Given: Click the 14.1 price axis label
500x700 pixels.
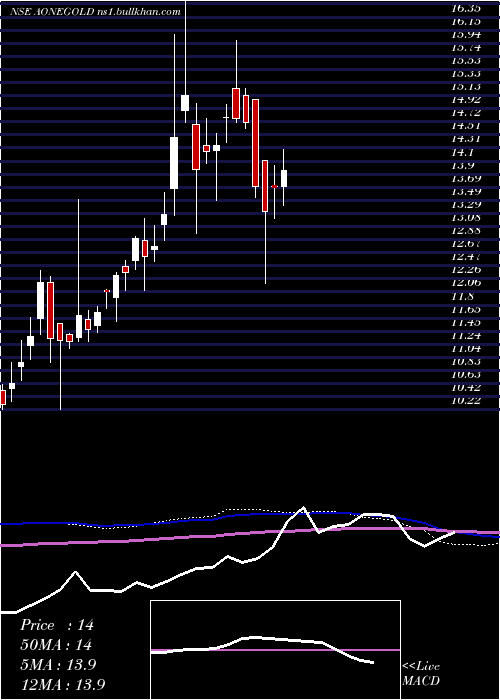Looking at the screenshot, I should point(462,152).
